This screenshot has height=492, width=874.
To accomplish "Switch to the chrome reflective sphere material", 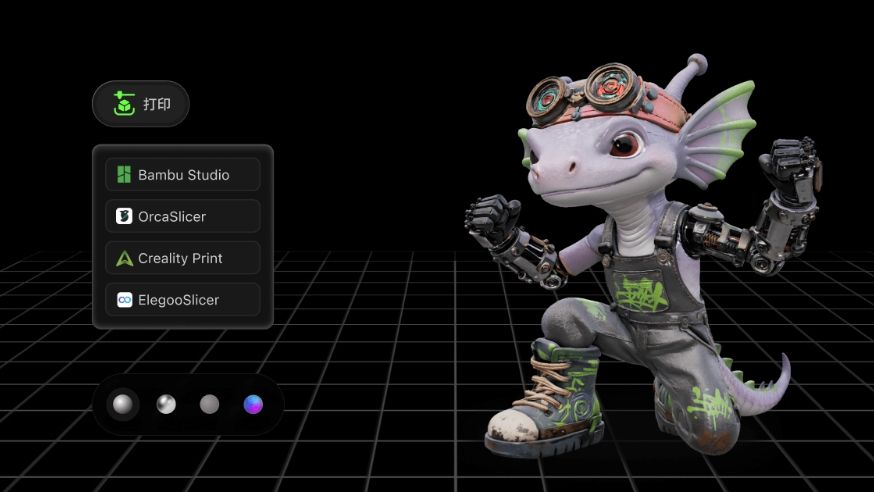I will (x=166, y=404).
